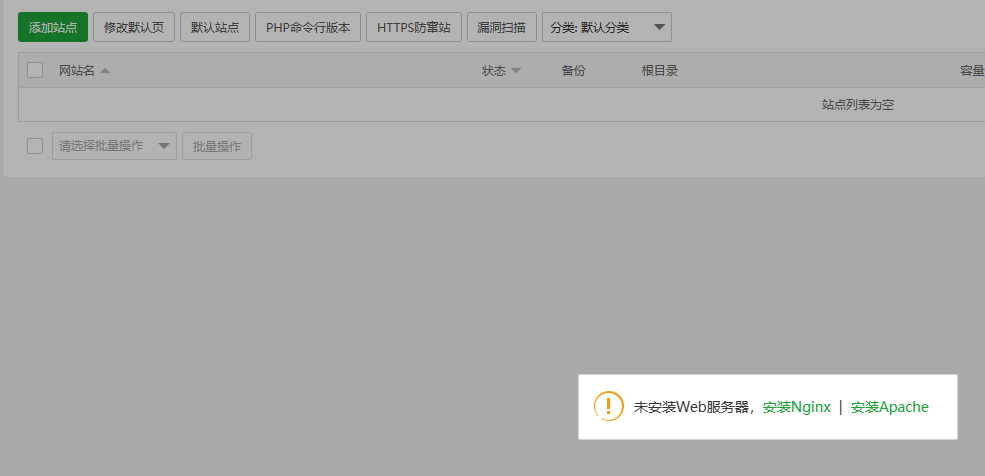Click the green 添加站点 button
This screenshot has width=985, height=476.
[53, 27]
